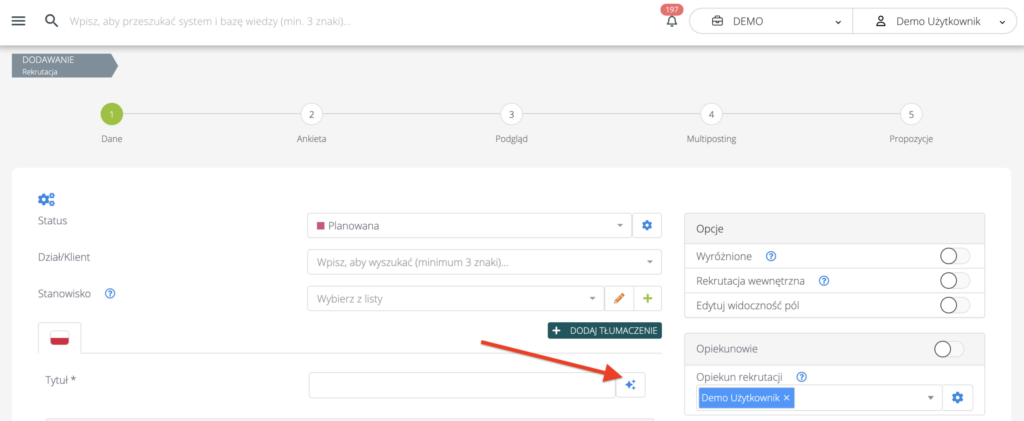Screen dimensions: 1024x421
Task: Click into the Tytuł input field
Action: click(x=462, y=384)
